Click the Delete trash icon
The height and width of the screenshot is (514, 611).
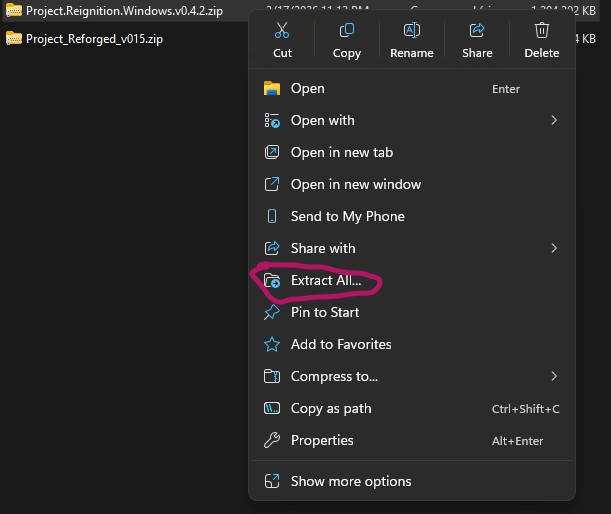542,31
